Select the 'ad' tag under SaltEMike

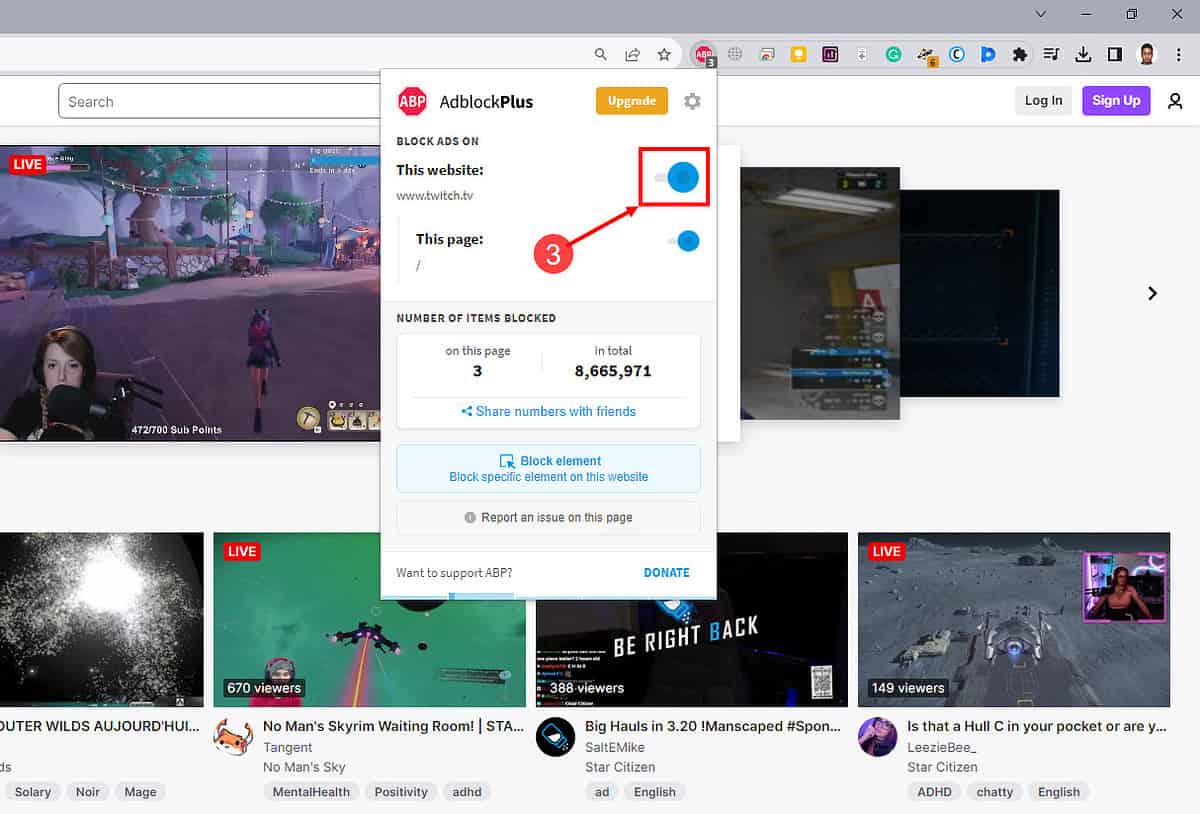pos(602,791)
